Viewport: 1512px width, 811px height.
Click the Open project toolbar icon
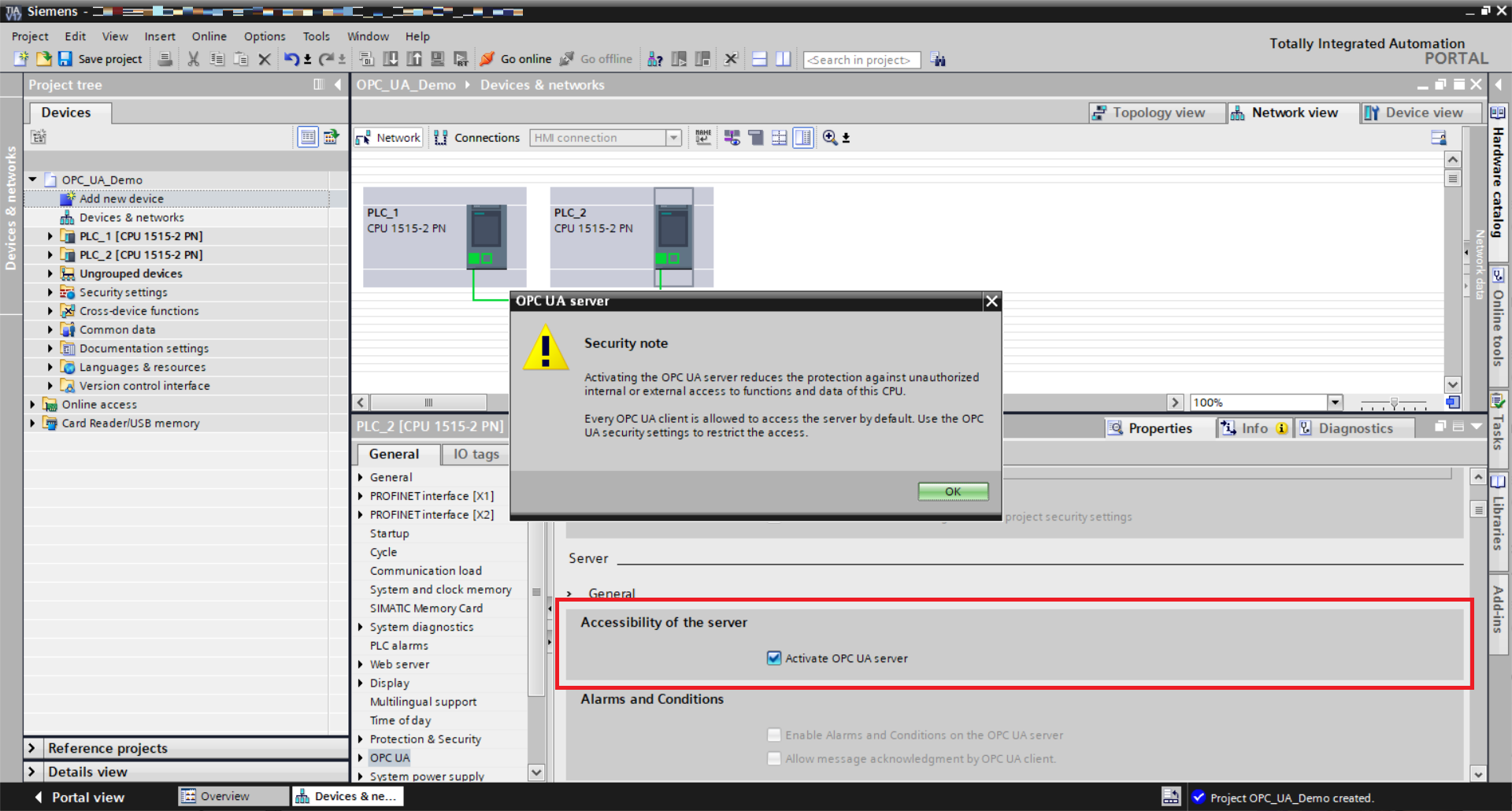[x=43, y=59]
